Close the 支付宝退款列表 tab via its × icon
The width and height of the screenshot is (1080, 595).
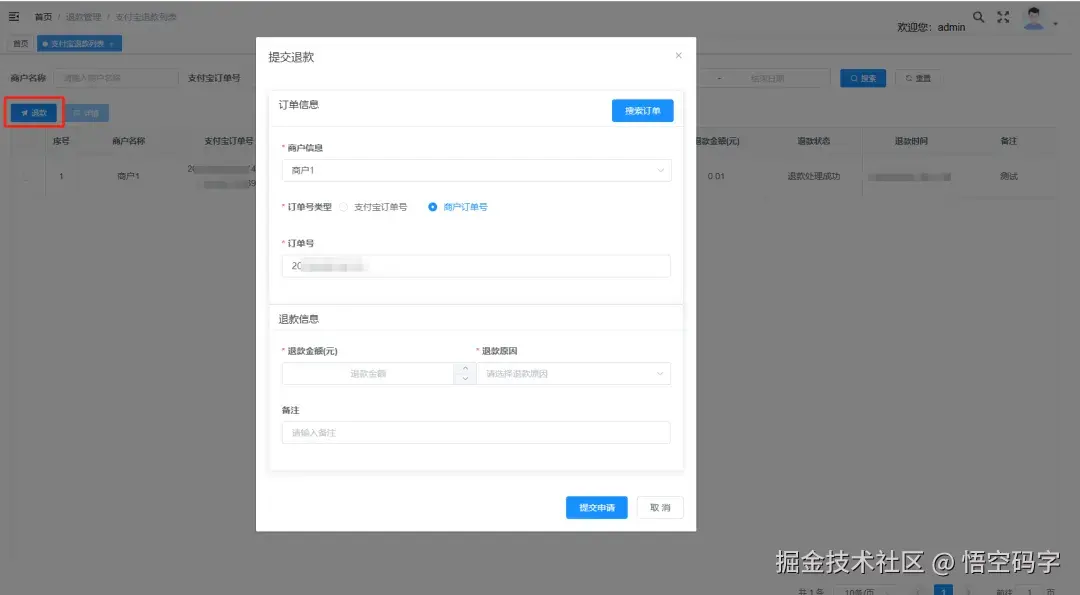(x=113, y=43)
